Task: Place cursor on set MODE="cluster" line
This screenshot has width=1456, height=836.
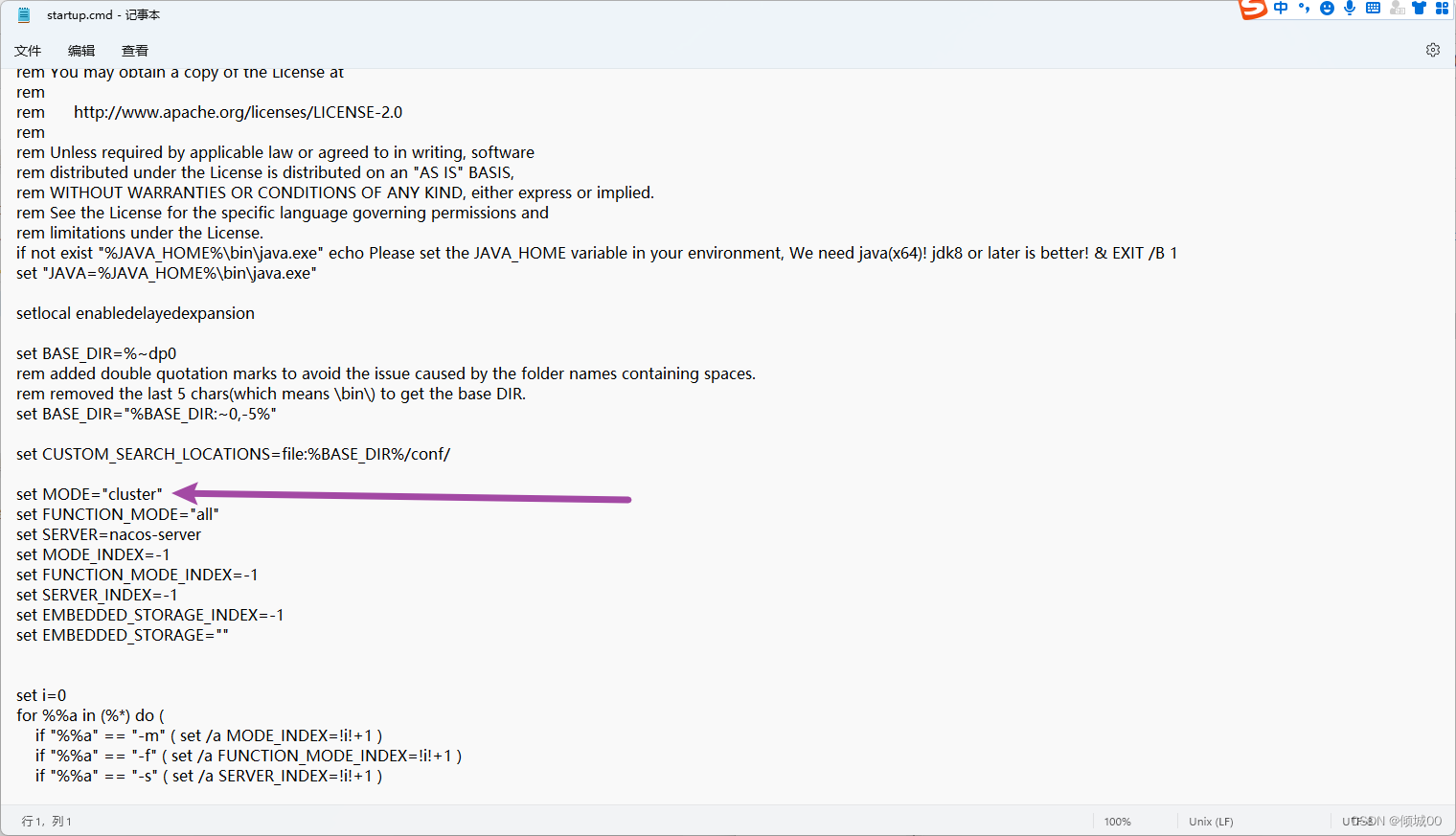Action: click(x=89, y=494)
